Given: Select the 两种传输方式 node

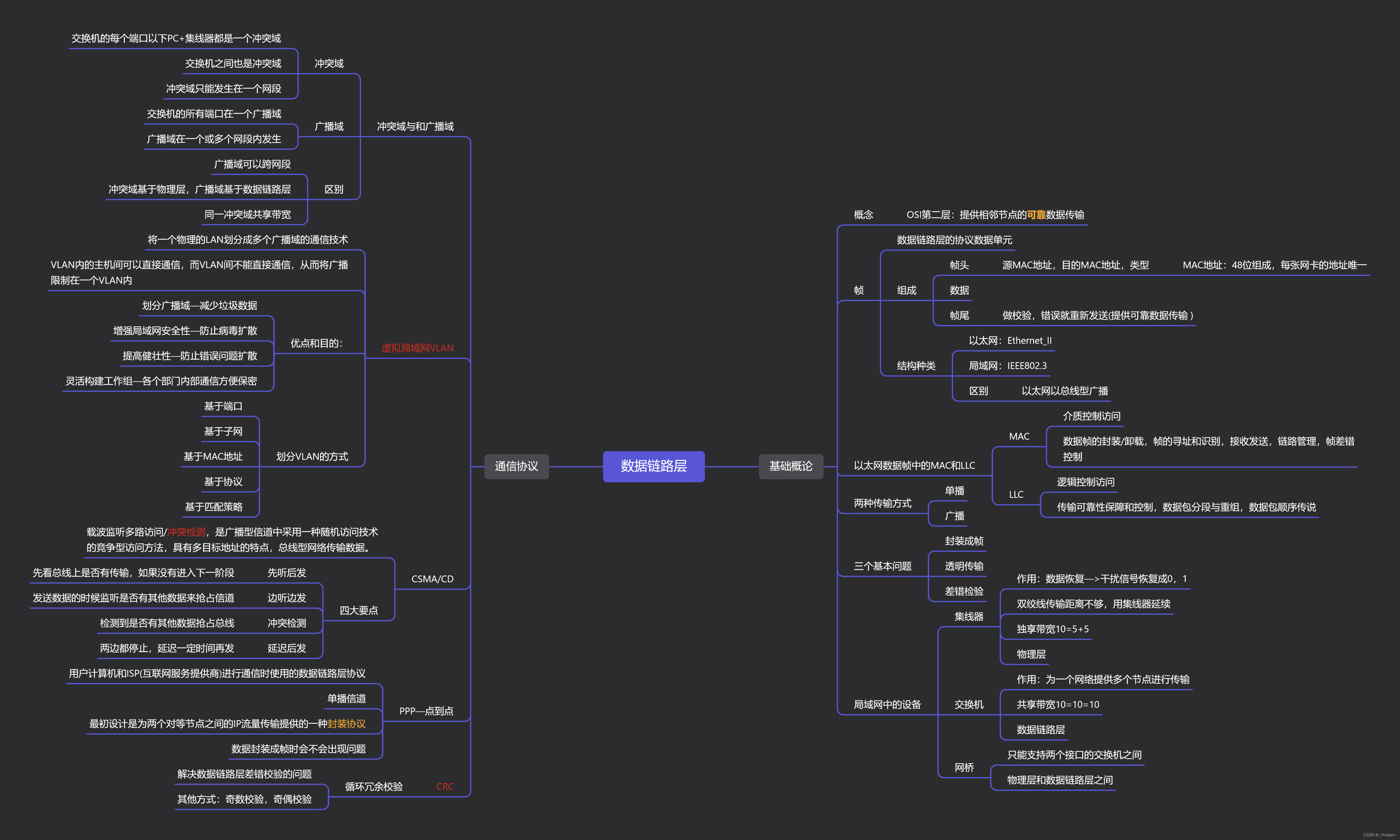Looking at the screenshot, I should [x=883, y=503].
